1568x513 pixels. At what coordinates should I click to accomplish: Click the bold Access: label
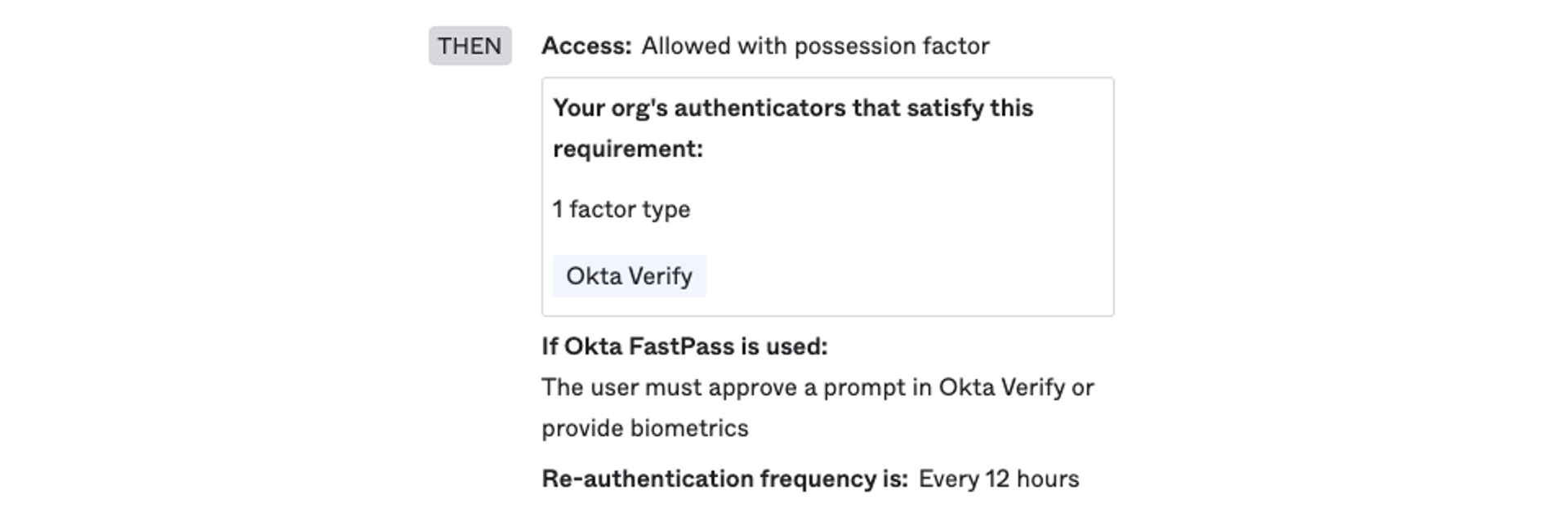(586, 46)
